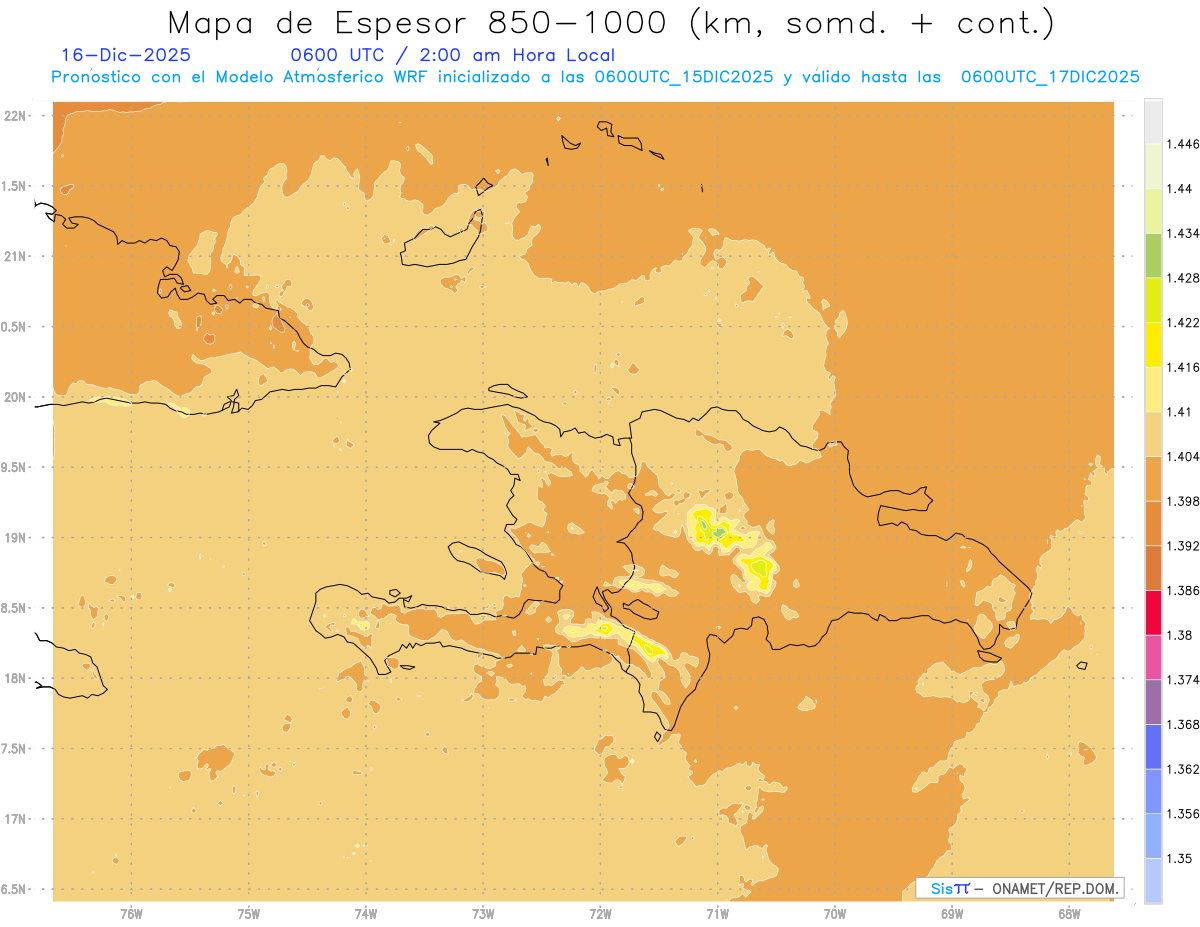
Task: Click the longitude label 74W
Action: click(366, 913)
